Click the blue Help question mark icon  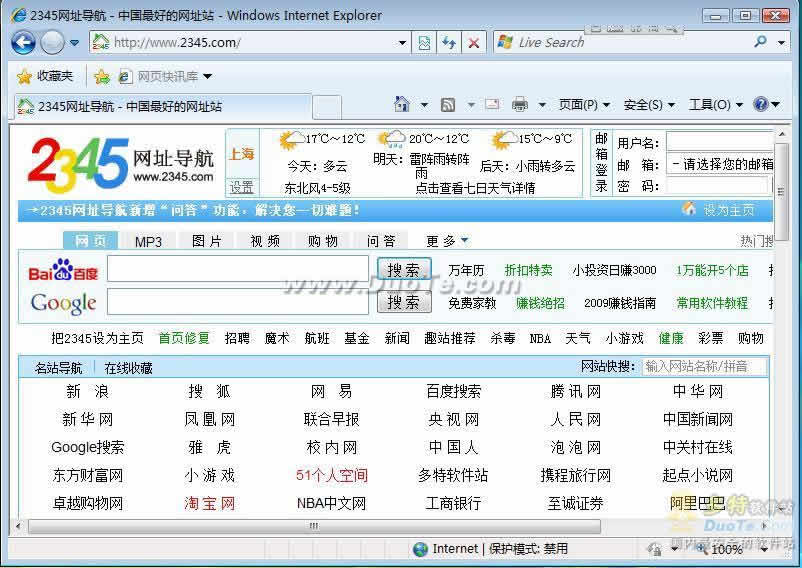coord(761,104)
